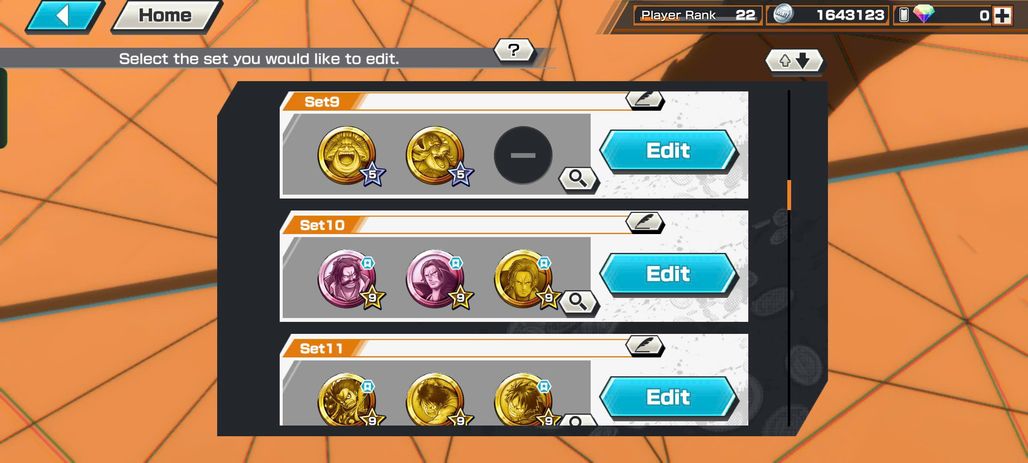Go to Home screen
The image size is (1028, 463).
[167, 16]
